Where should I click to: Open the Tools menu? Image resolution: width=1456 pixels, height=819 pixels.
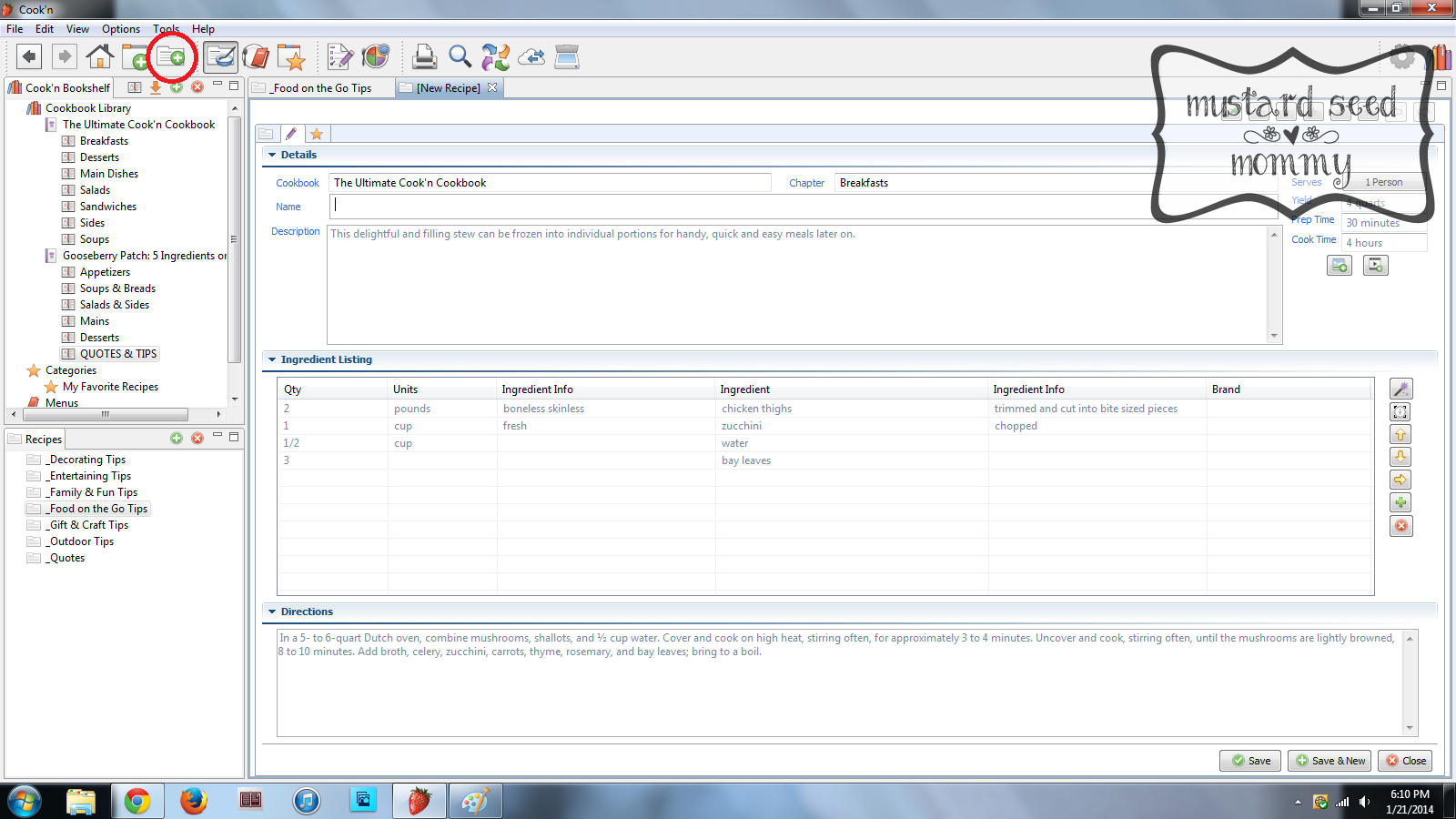coord(166,29)
